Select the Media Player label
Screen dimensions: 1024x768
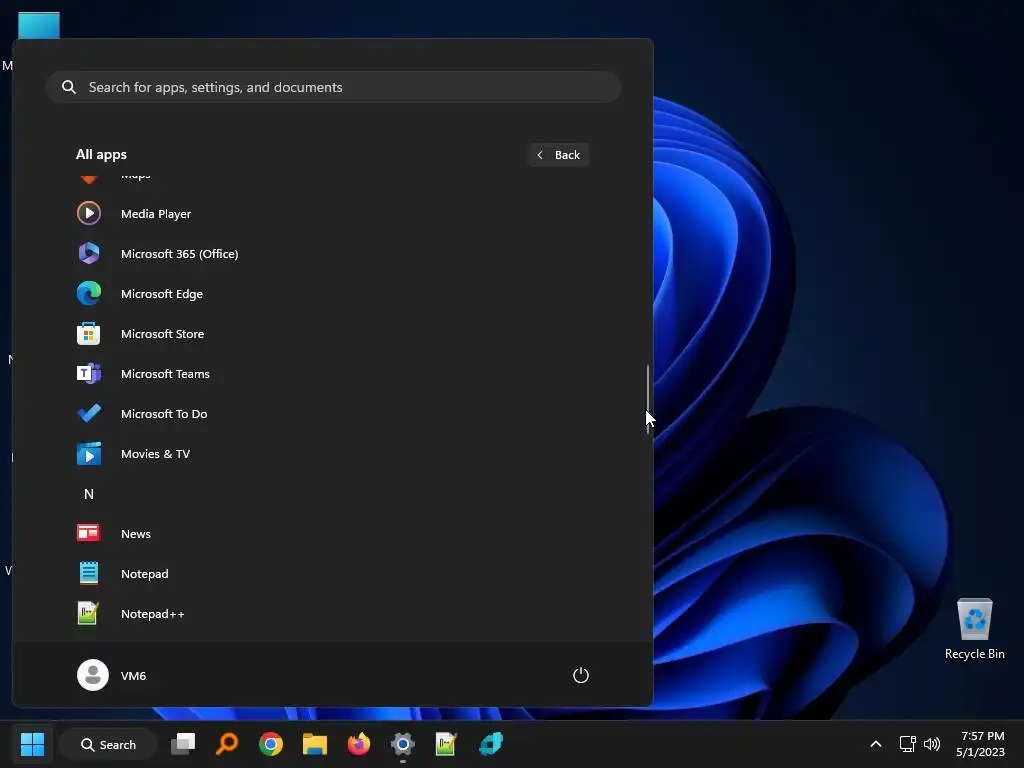coord(156,214)
